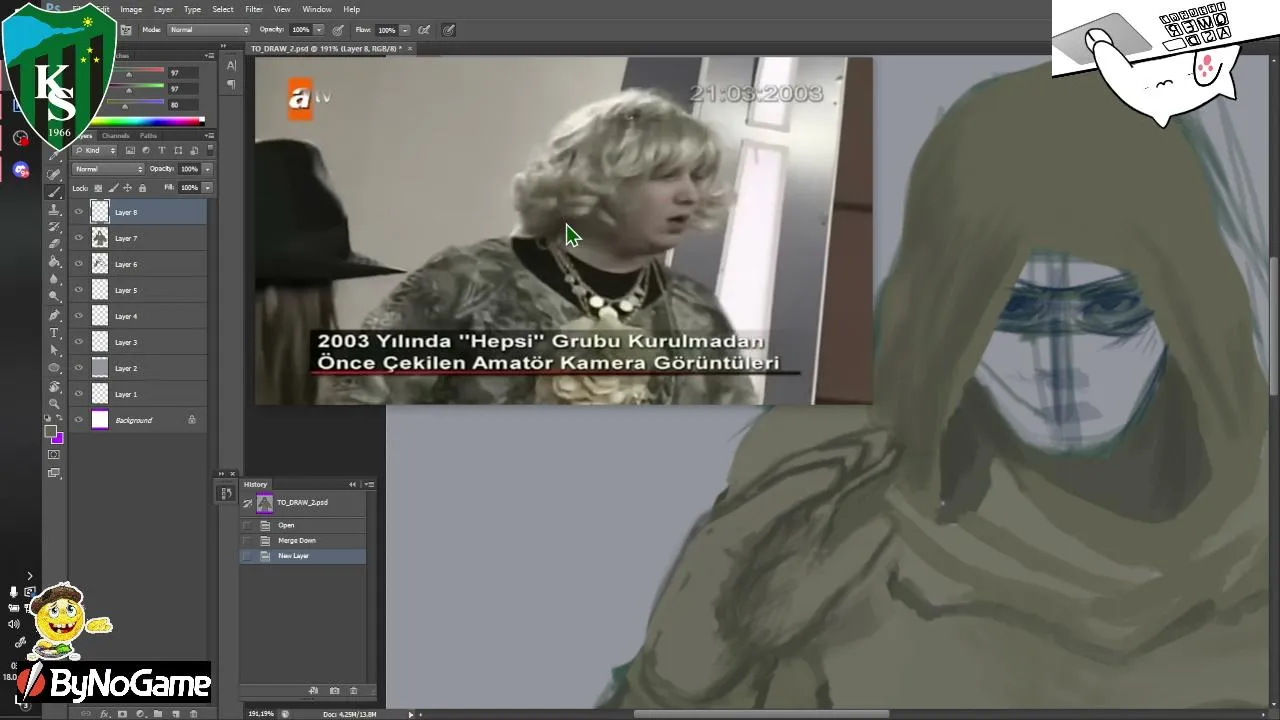Image resolution: width=1280 pixels, height=720 pixels.
Task: Create new fill or adjustment layer
Action: (x=140, y=714)
